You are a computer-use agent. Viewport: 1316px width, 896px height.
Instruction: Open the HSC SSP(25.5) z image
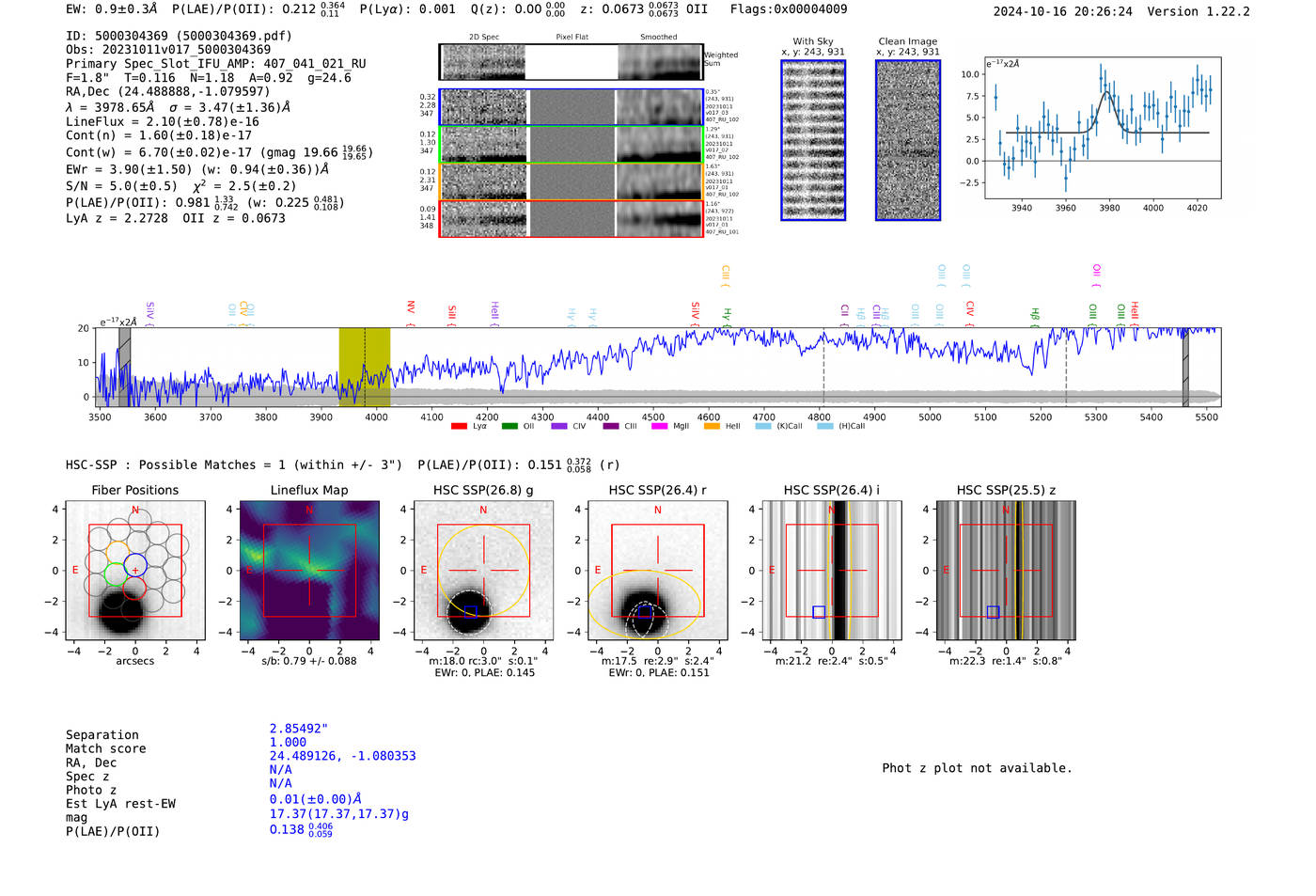[1006, 570]
